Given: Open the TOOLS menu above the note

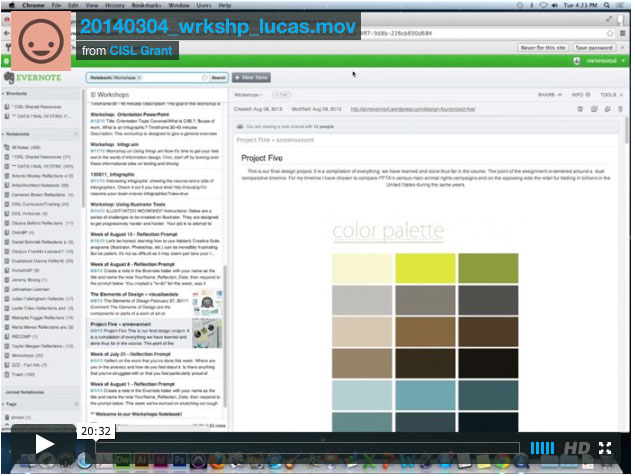Looking at the screenshot, I should pyautogui.click(x=611, y=95).
